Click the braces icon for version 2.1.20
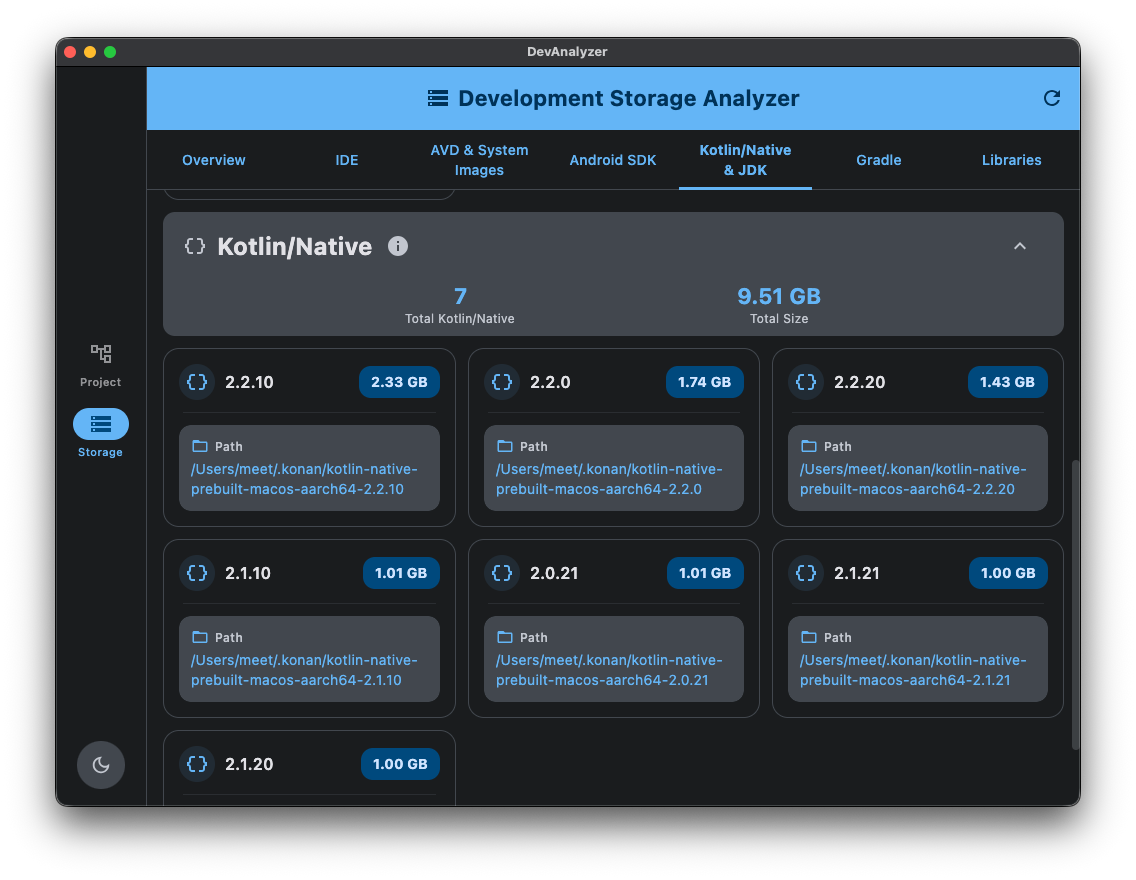This screenshot has width=1136, height=880. [197, 764]
